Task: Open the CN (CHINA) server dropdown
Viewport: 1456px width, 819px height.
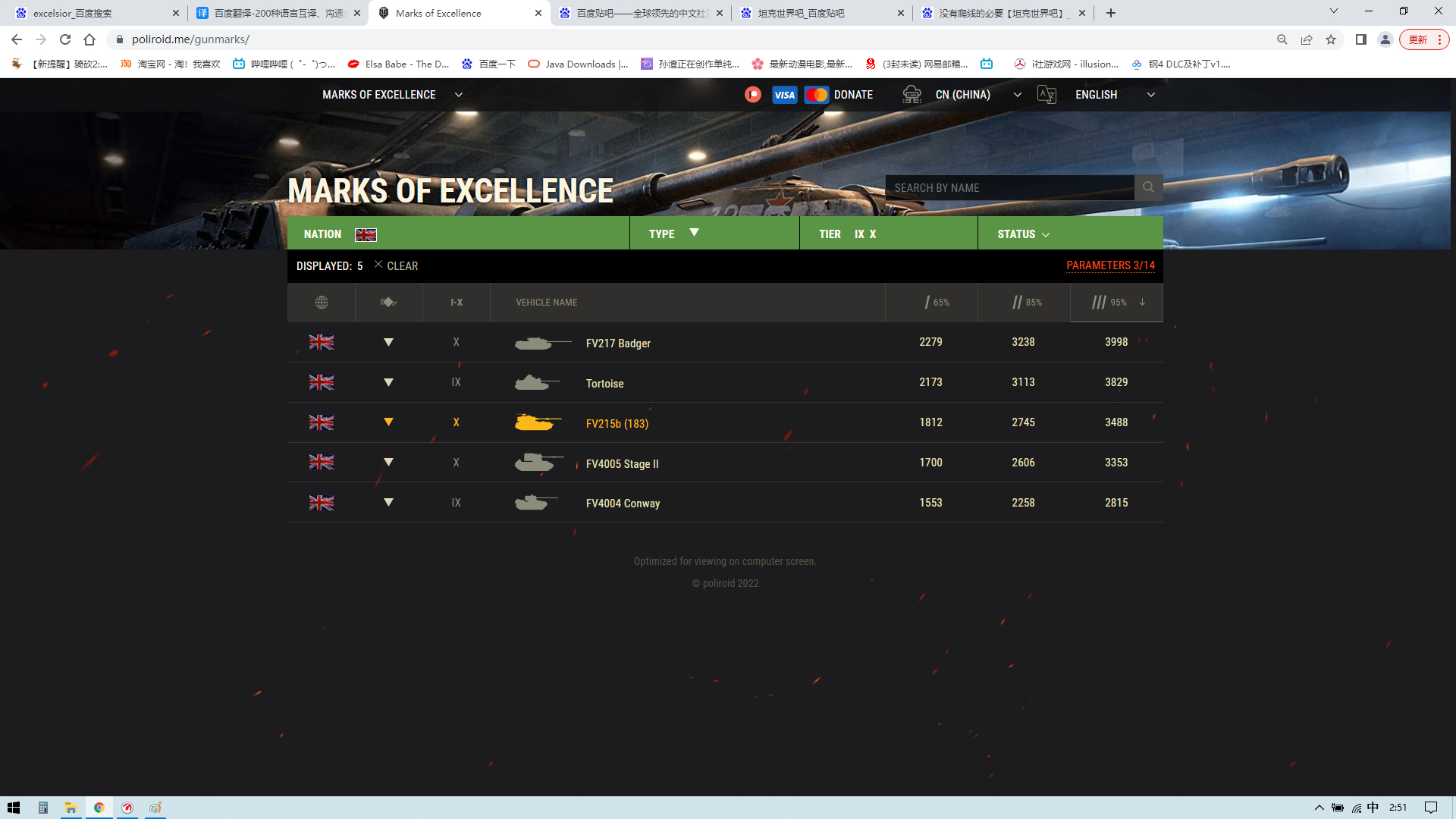Action: (978, 95)
